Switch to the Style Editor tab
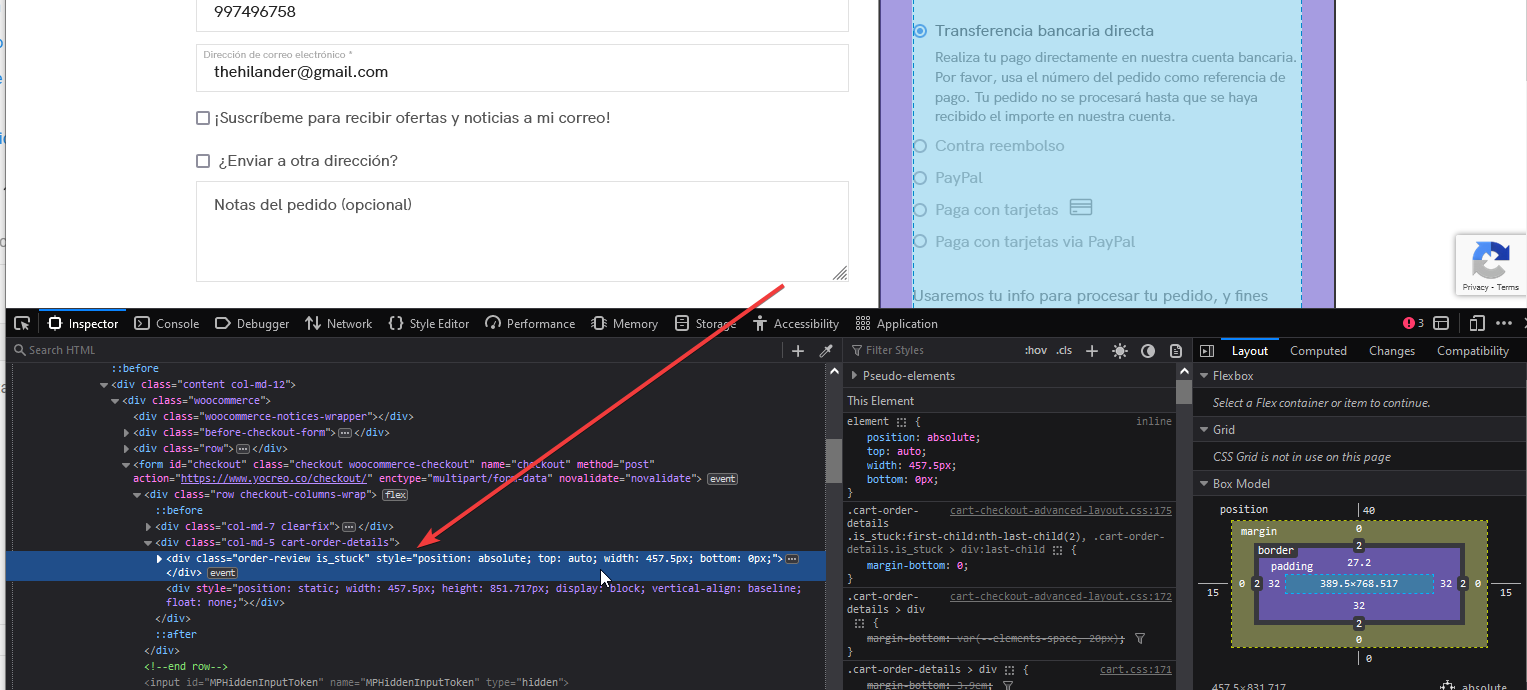The height and width of the screenshot is (690, 1527). click(x=428, y=323)
